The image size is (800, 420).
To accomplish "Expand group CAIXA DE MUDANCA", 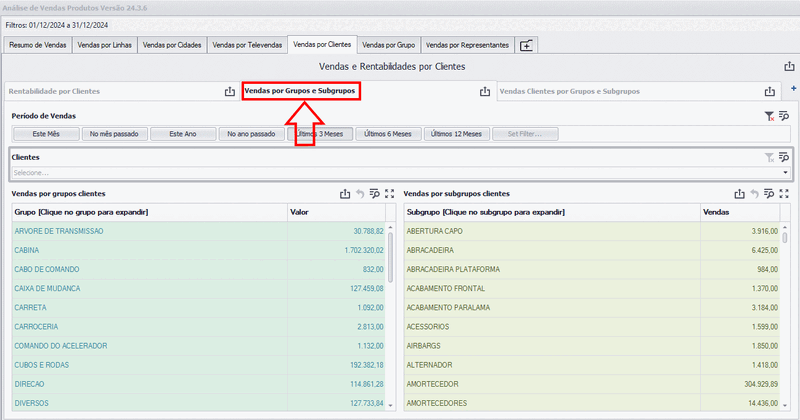I will pyautogui.click(x=47, y=289).
